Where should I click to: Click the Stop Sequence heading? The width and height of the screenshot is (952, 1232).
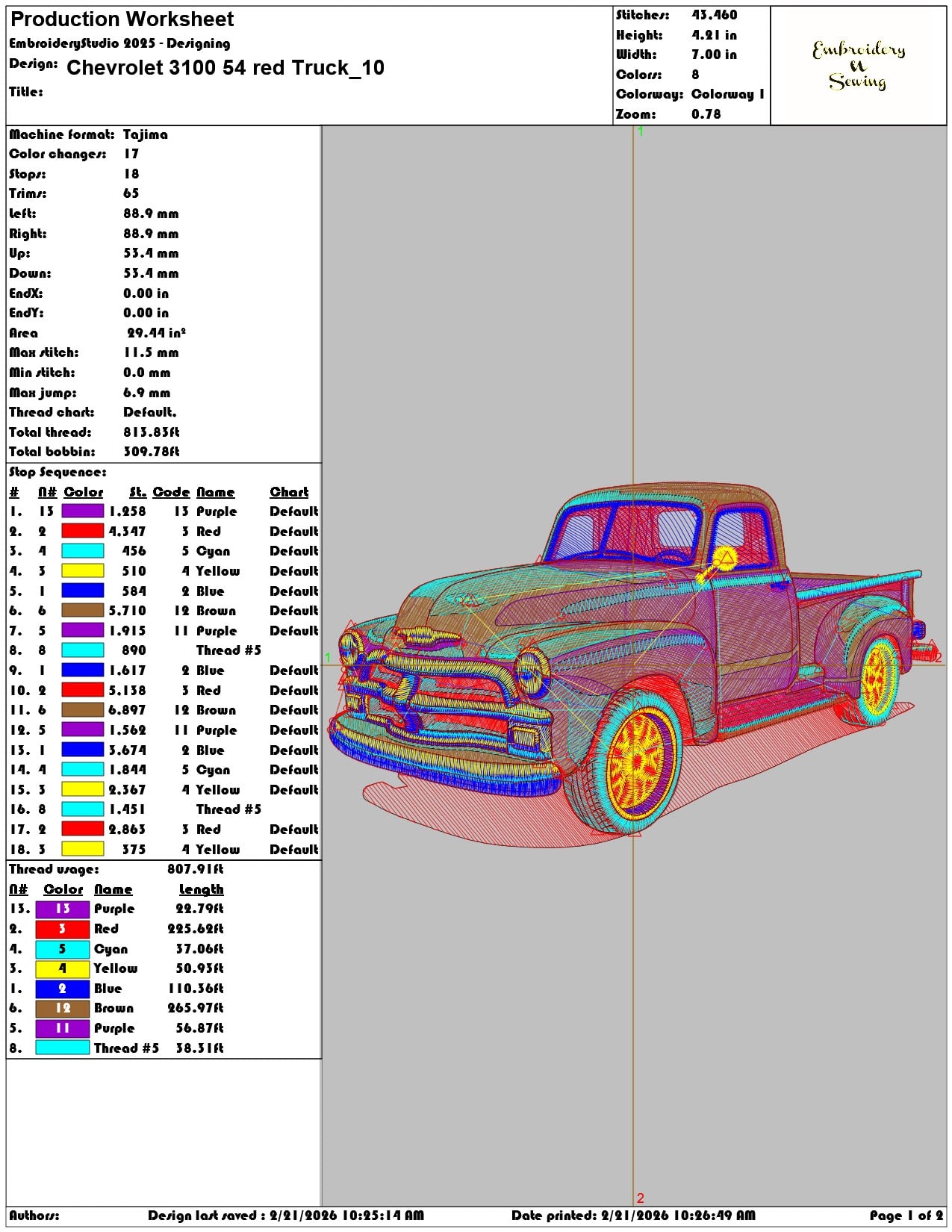57,472
